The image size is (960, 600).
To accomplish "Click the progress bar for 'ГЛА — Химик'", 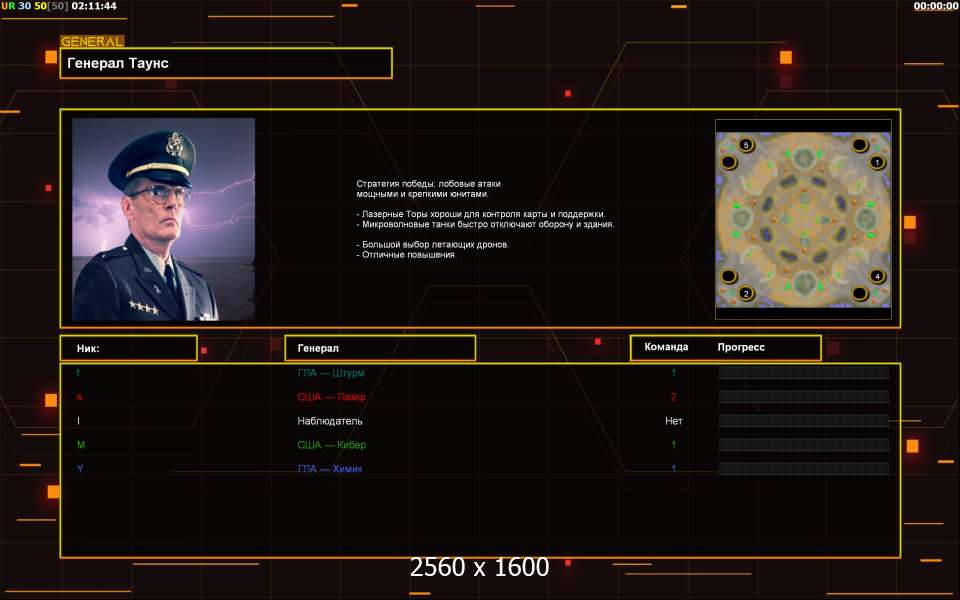I will 803,469.
